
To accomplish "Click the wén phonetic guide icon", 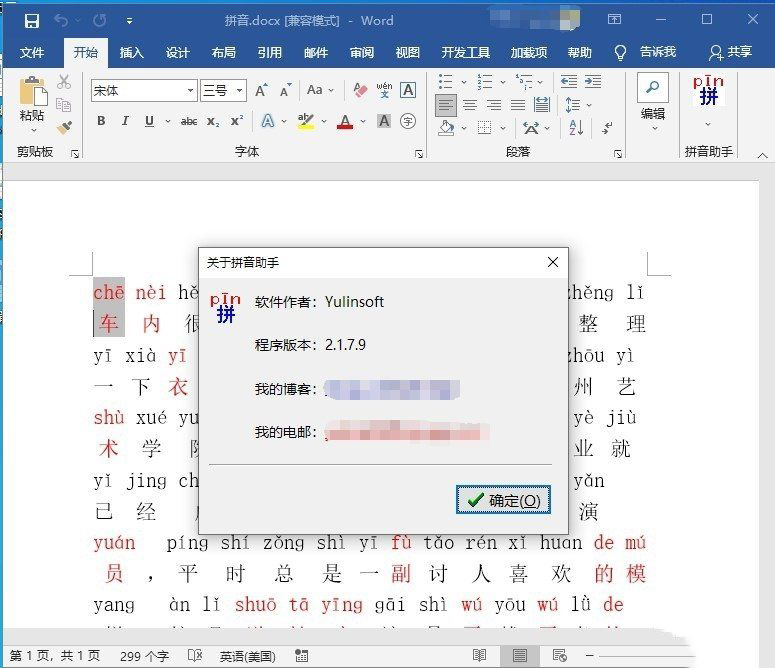I will (384, 90).
